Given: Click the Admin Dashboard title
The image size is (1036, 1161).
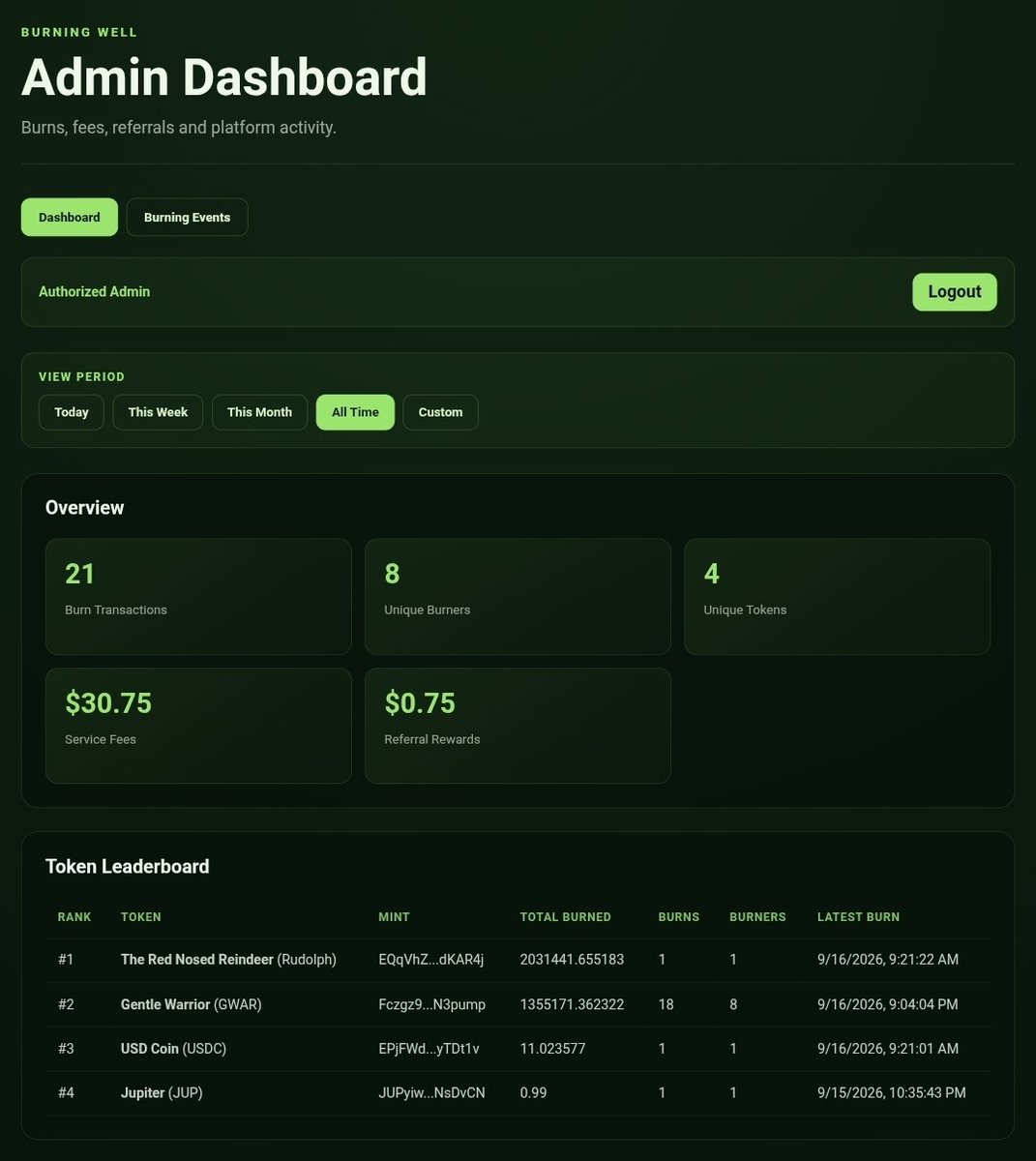Looking at the screenshot, I should tap(224, 77).
